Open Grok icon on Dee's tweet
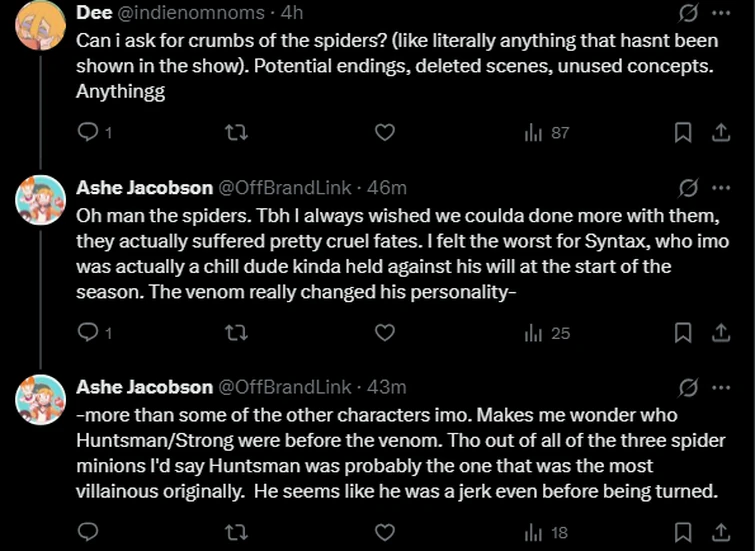The width and height of the screenshot is (755, 551). [x=687, y=14]
